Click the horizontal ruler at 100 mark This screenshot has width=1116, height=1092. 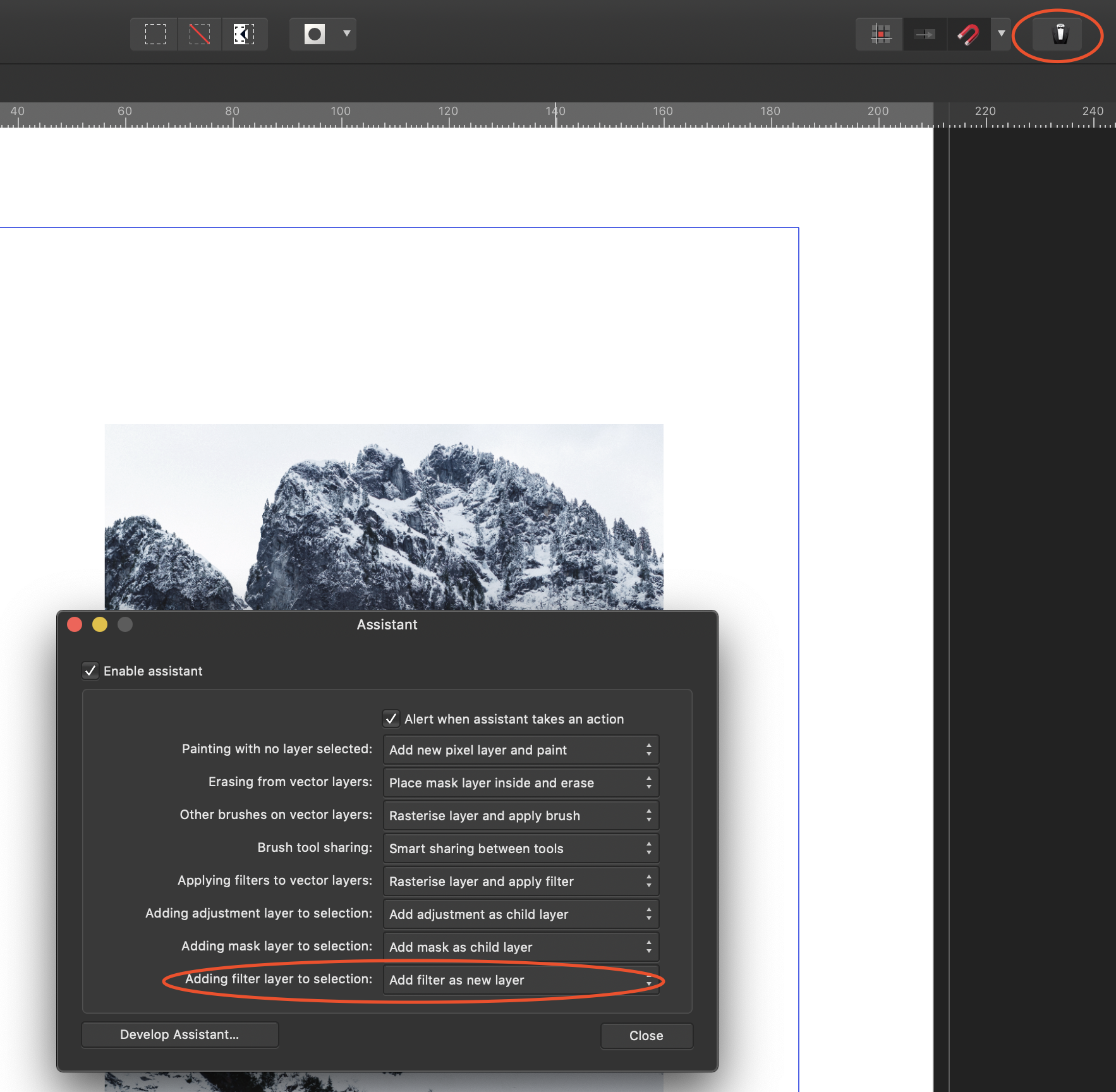(341, 115)
